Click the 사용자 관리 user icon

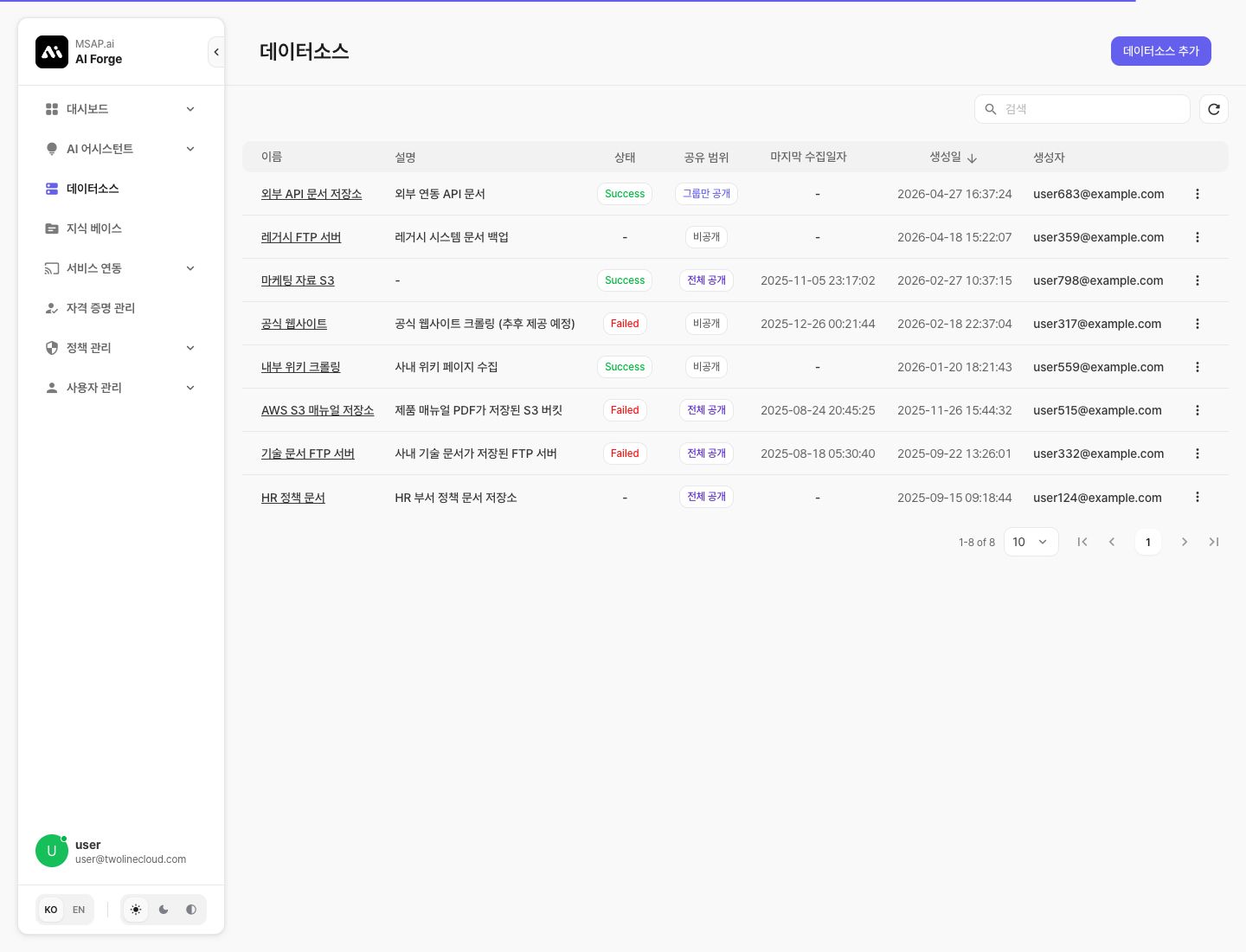52,388
